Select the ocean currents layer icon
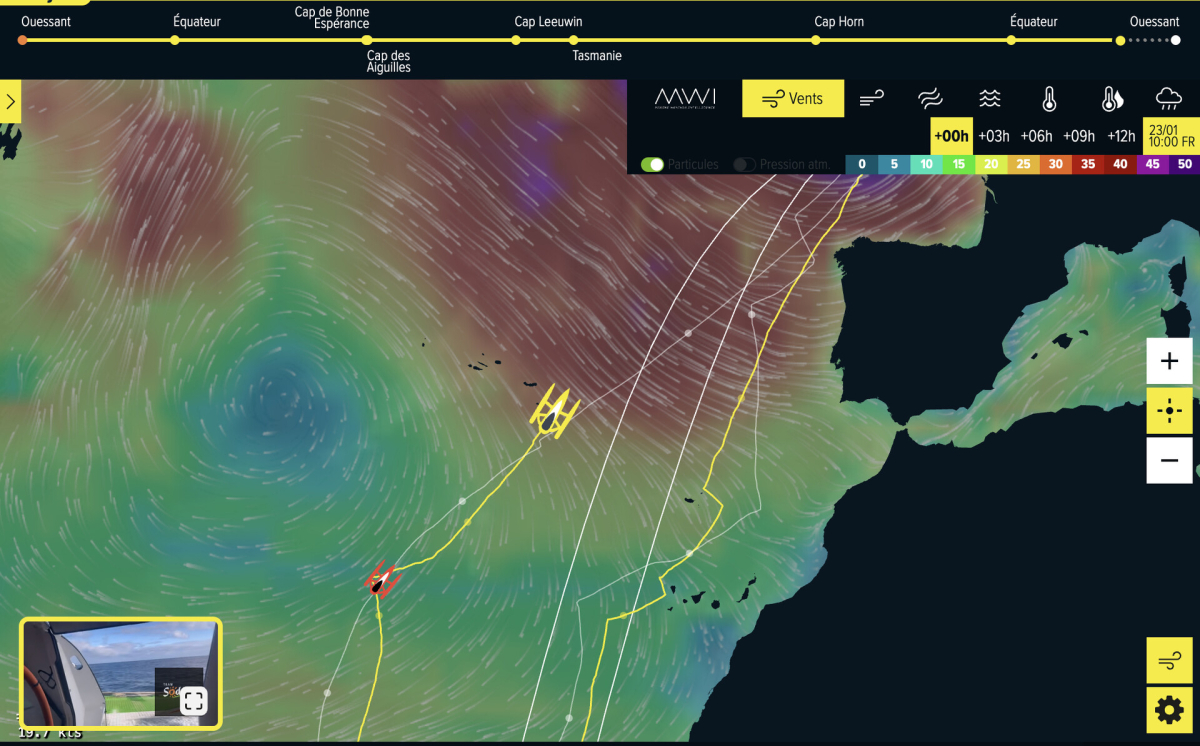Viewport: 1200px width, 746px height. tap(930, 98)
